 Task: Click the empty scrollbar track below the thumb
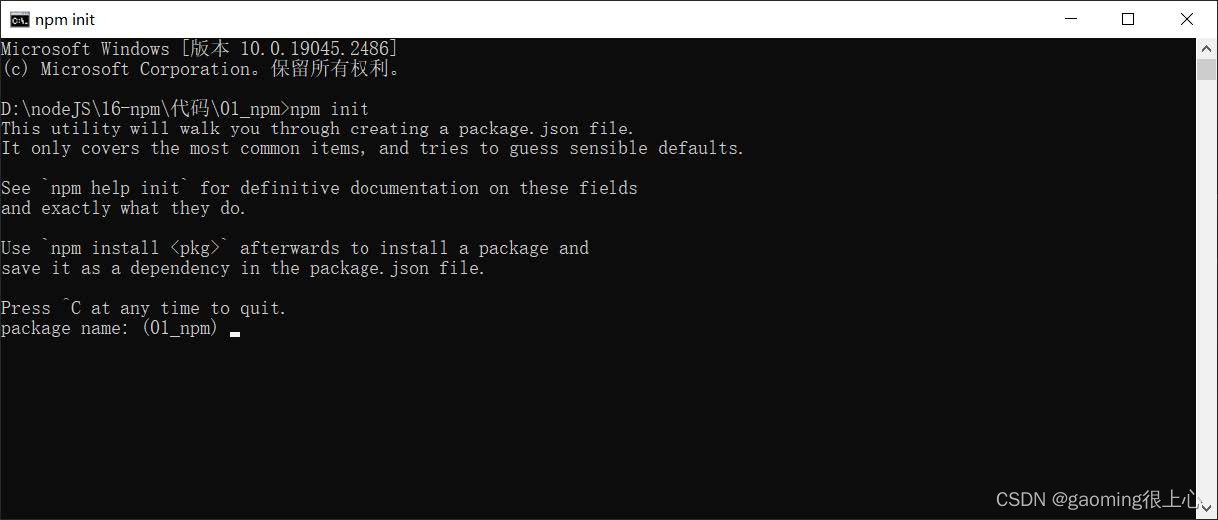pos(1207,290)
